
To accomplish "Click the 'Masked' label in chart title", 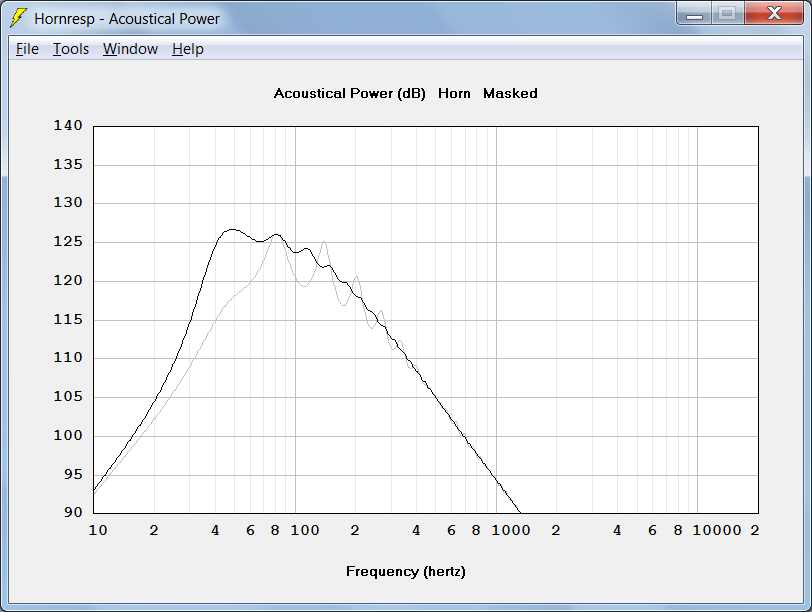I will tap(510, 94).
